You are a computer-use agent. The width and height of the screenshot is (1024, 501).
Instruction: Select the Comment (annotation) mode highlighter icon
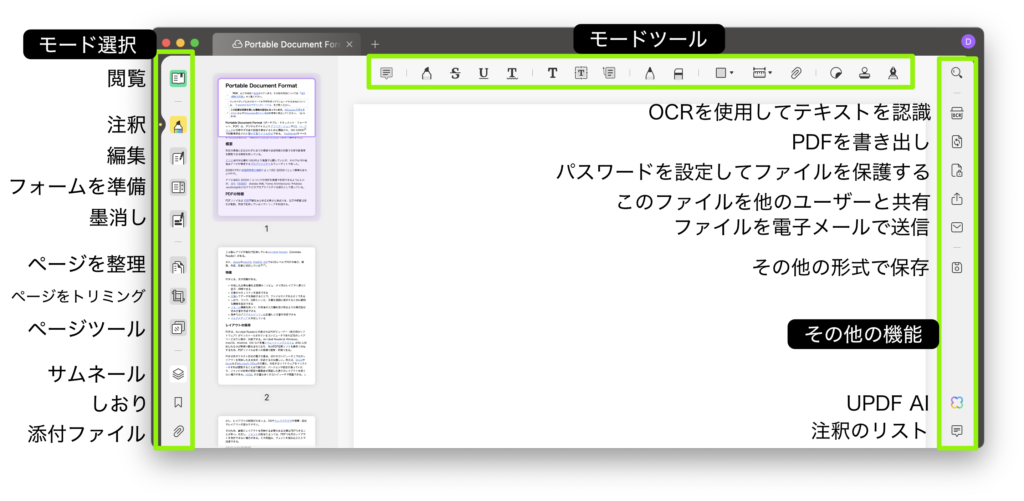click(x=178, y=124)
